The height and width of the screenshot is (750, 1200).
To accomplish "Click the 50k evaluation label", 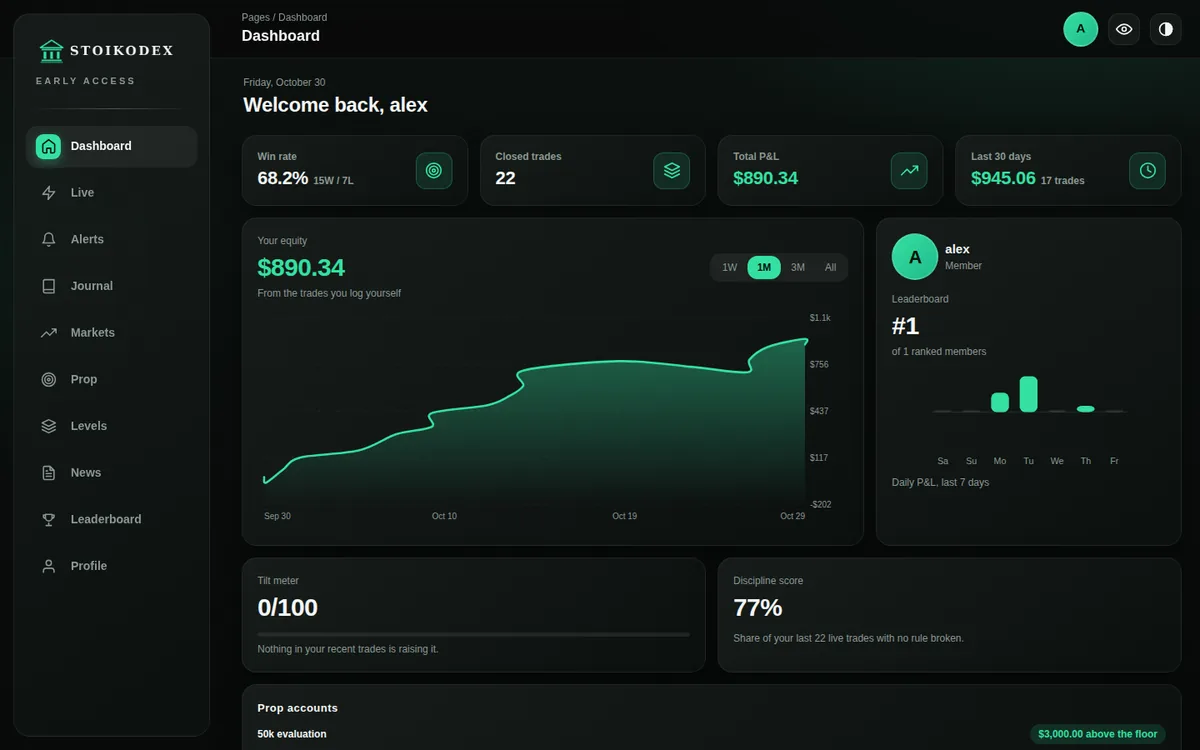I will pos(292,734).
